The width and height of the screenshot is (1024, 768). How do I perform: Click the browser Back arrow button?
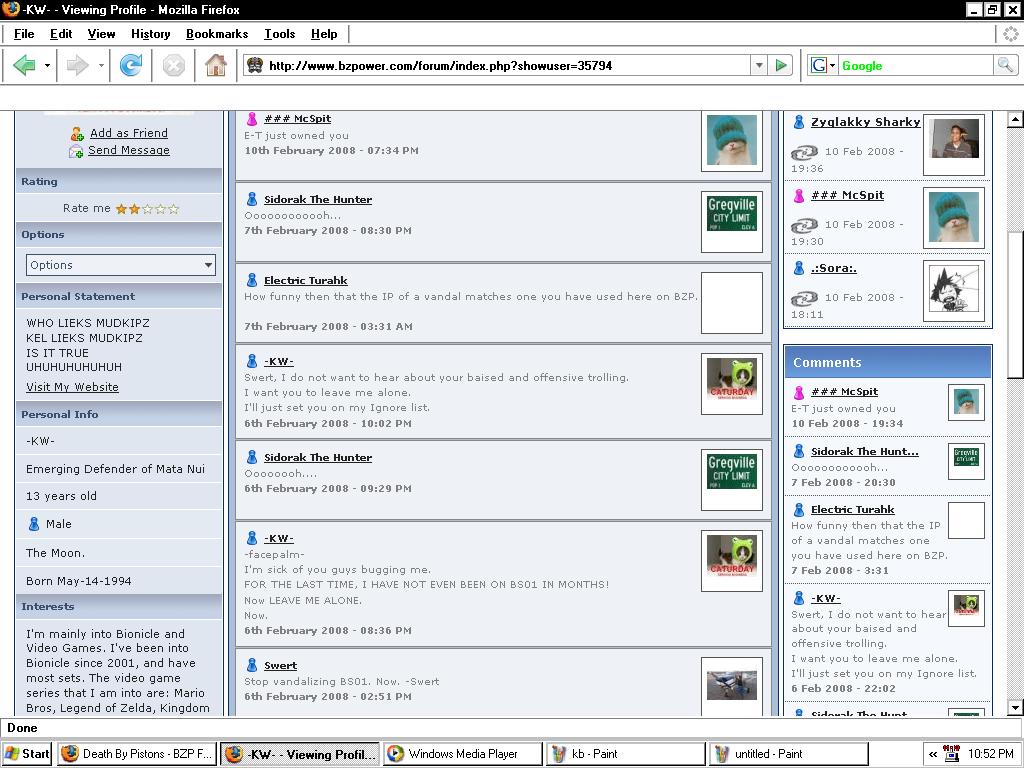[25, 65]
